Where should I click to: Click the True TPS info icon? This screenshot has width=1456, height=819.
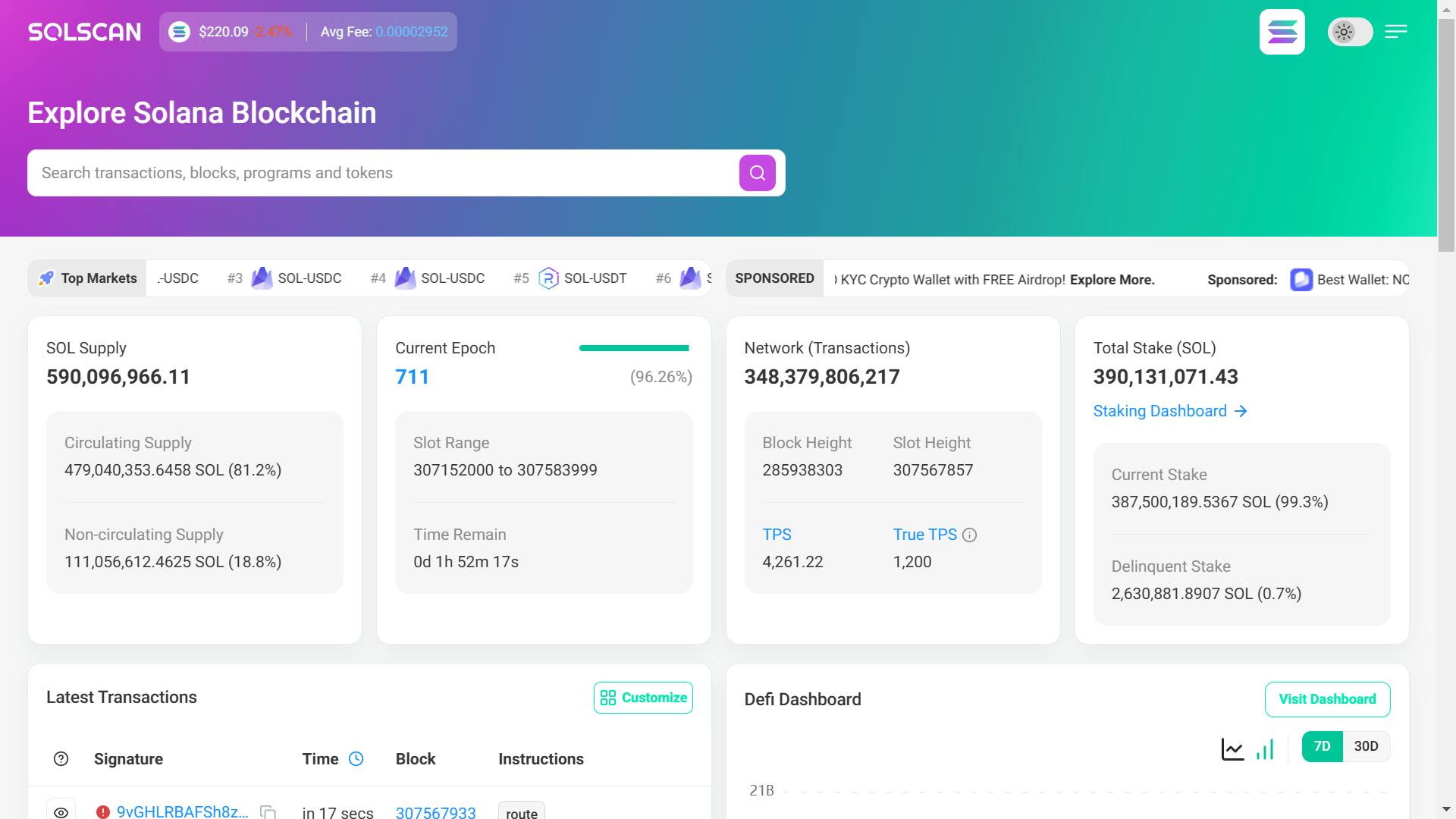(969, 535)
